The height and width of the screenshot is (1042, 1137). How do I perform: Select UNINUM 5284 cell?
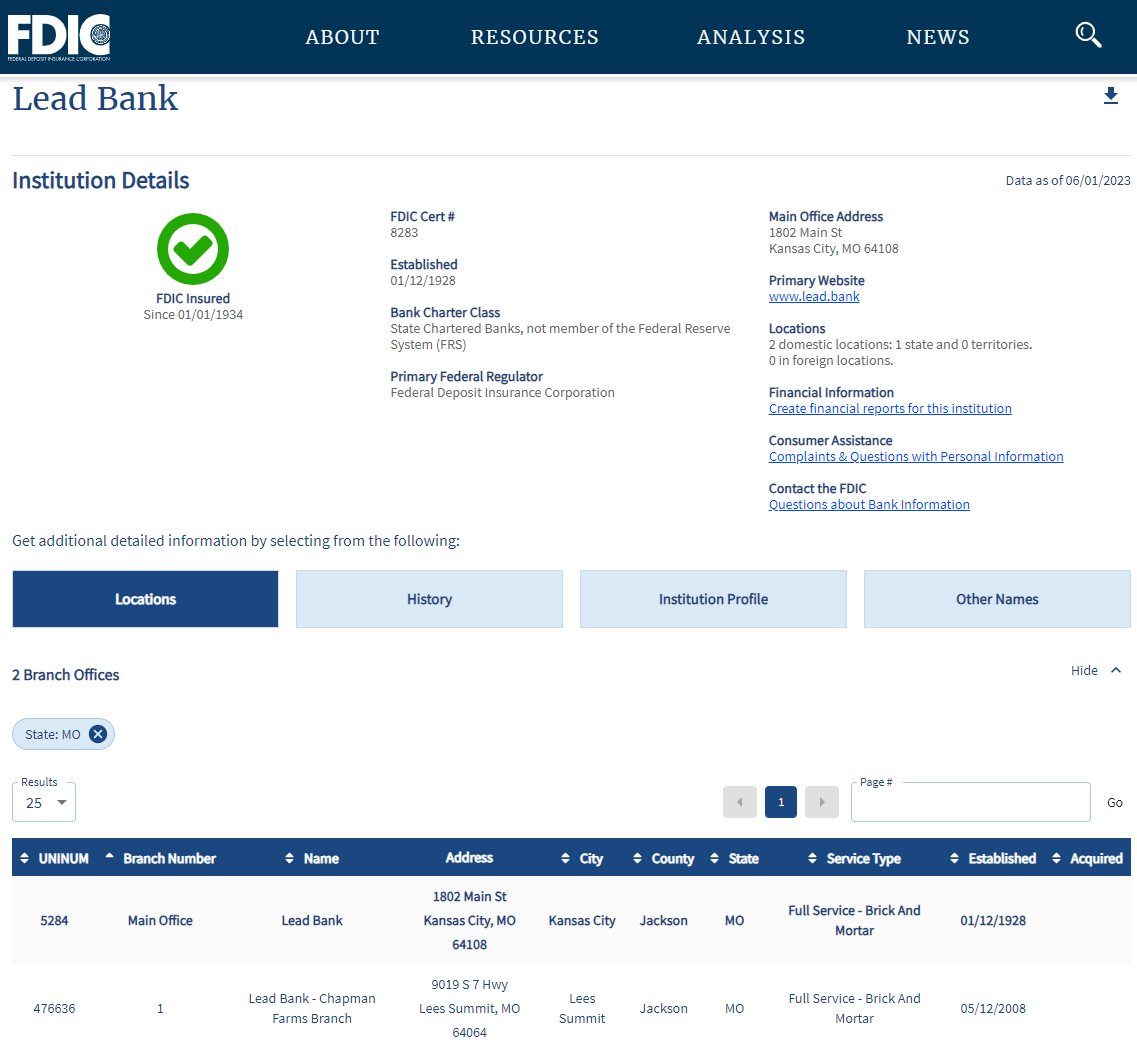tap(54, 920)
